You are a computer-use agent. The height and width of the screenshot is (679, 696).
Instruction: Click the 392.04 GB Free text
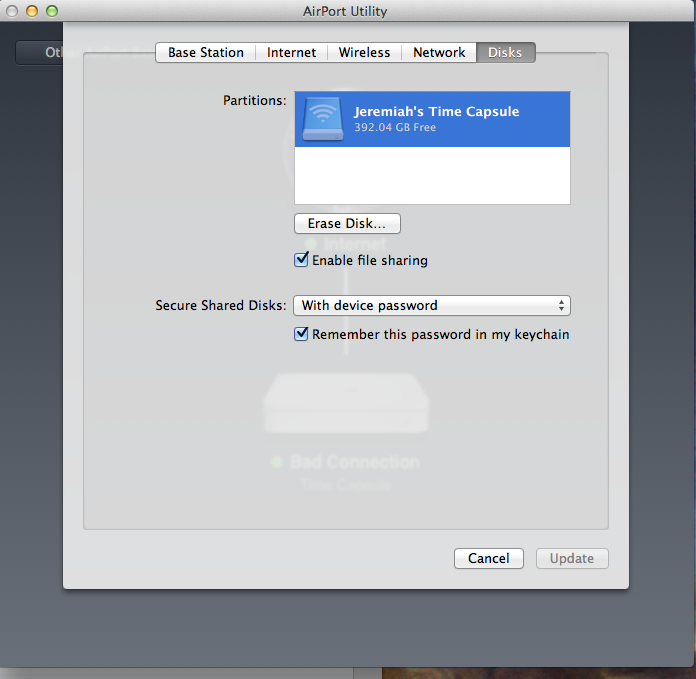[x=395, y=127]
